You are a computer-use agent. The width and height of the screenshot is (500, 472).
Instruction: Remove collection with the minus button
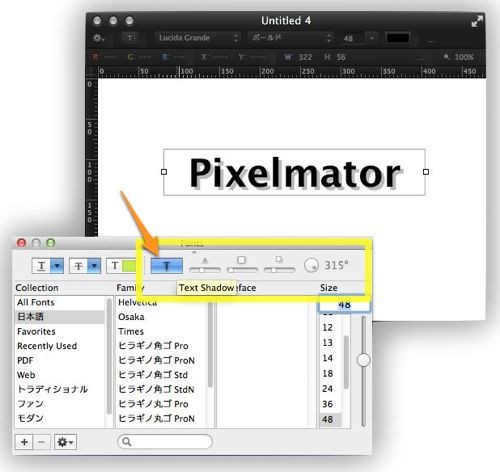click(x=41, y=442)
